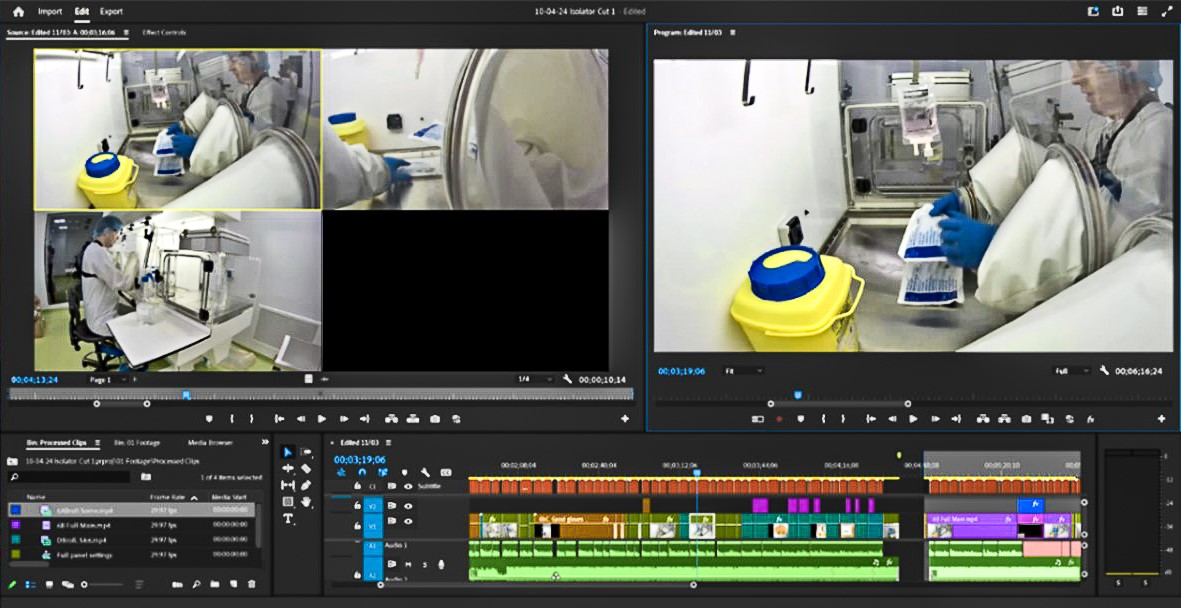Viewport: 1181px width, 608px height.
Task: Select the Type tool
Action: tap(288, 518)
